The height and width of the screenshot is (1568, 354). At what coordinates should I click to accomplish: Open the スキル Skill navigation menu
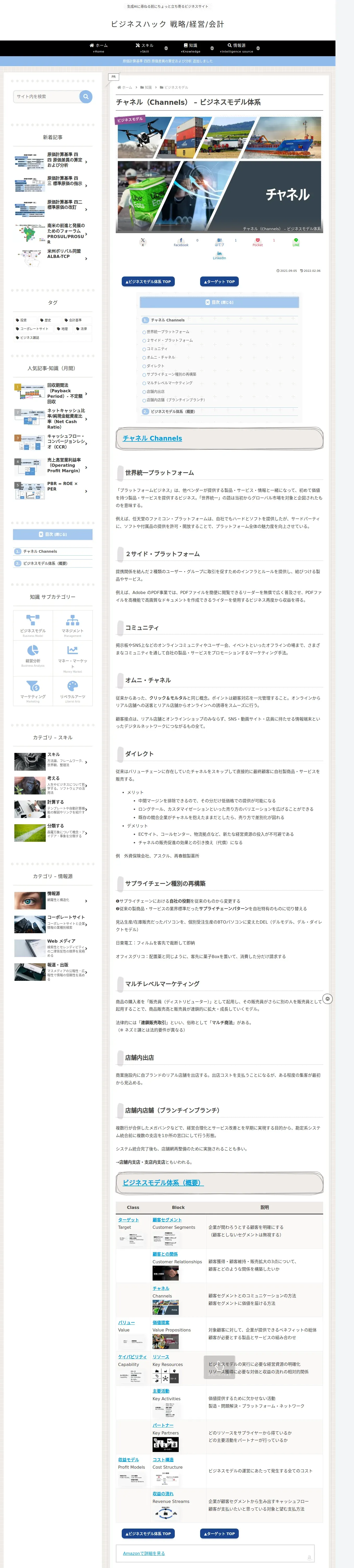(x=145, y=48)
